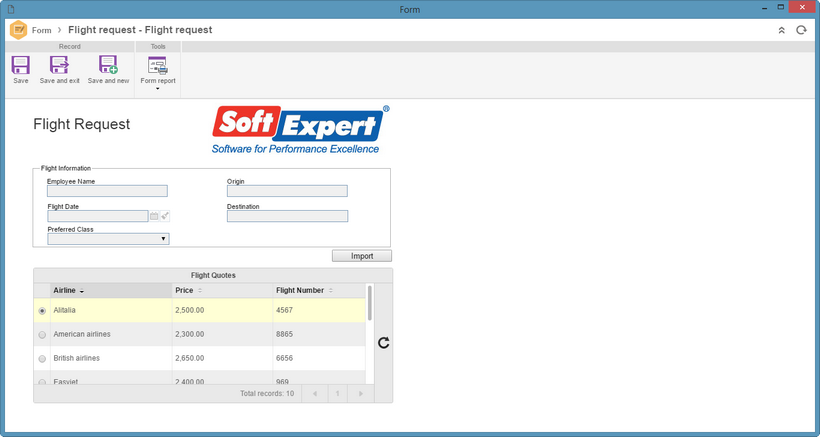The image size is (820, 437).
Task: Click flight number 6656 cell
Action: click(x=319, y=359)
